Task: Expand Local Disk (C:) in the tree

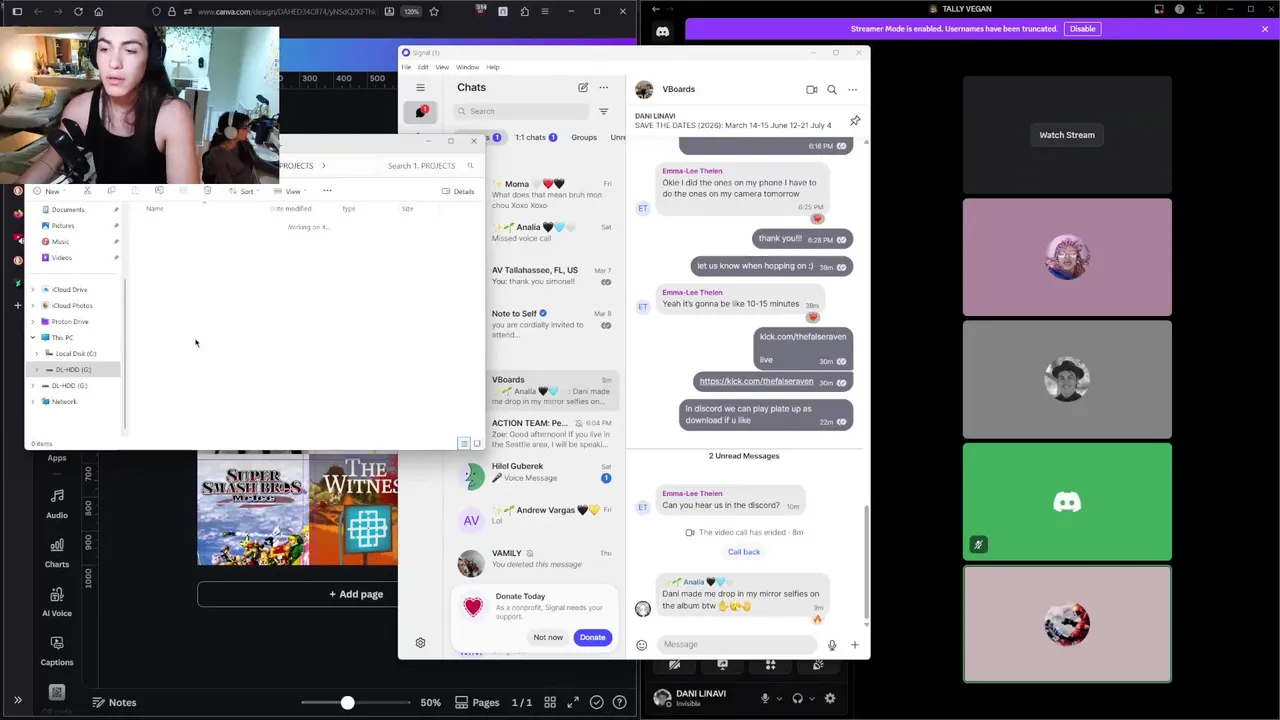Action: tap(37, 354)
